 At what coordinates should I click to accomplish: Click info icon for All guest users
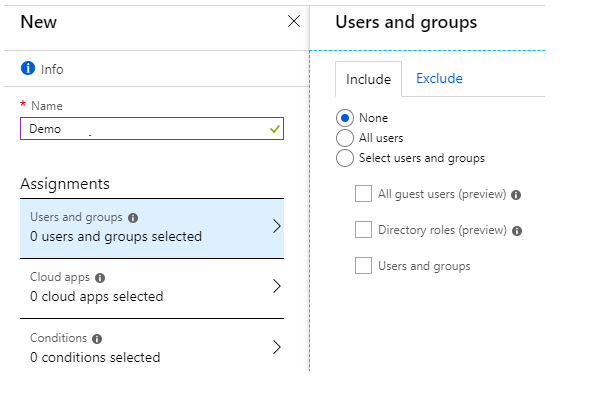[516, 195]
